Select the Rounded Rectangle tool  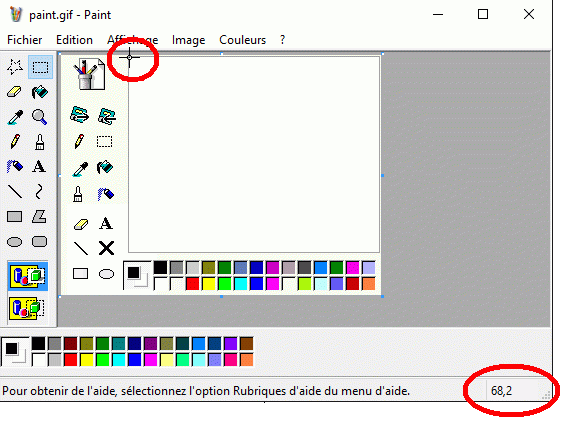pyautogui.click(x=39, y=242)
